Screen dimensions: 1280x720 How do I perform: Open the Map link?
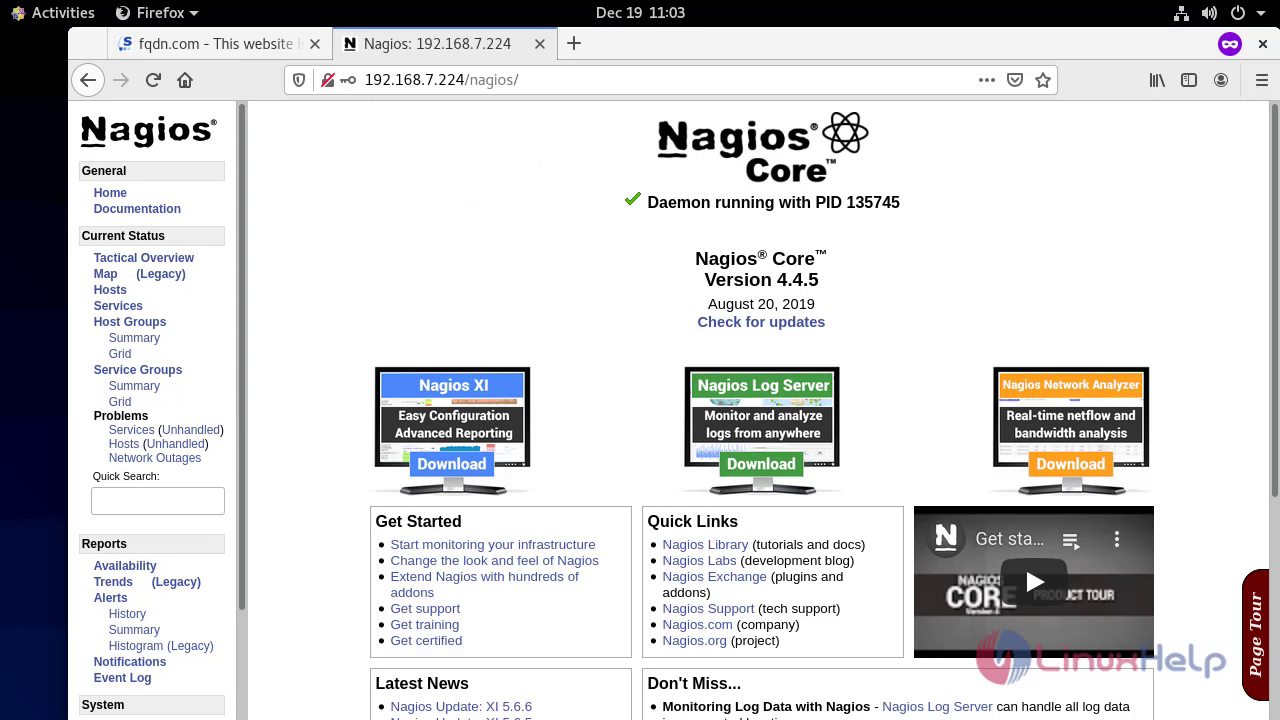105,274
